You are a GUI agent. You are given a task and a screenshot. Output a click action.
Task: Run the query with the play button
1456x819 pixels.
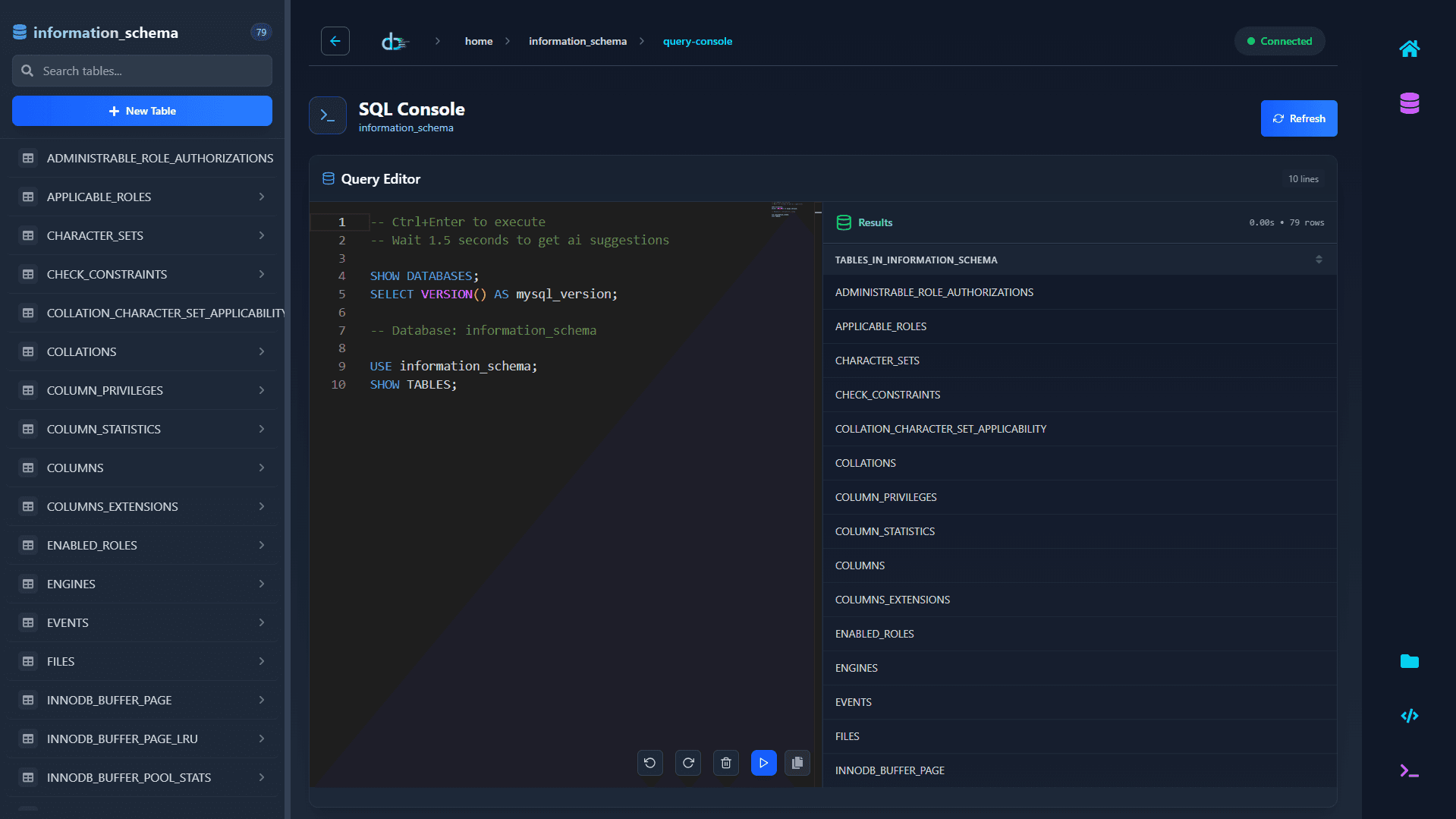(764, 763)
